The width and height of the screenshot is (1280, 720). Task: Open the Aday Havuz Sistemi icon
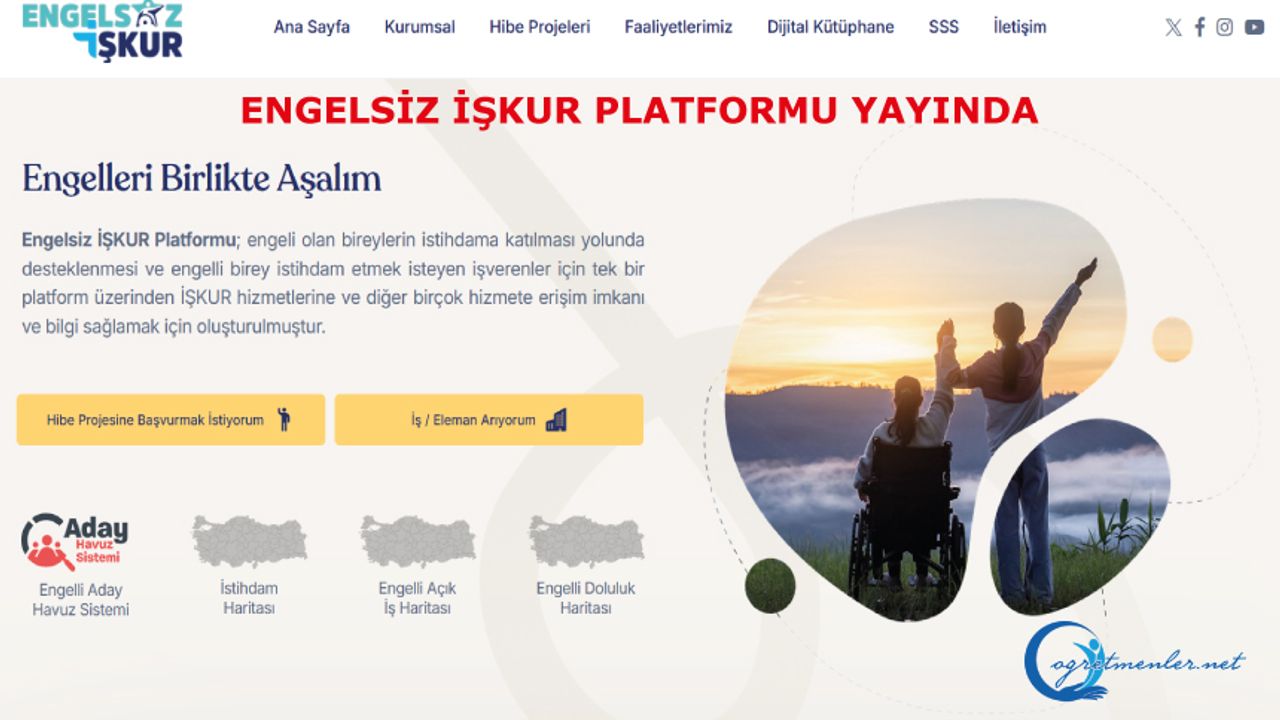(75, 541)
